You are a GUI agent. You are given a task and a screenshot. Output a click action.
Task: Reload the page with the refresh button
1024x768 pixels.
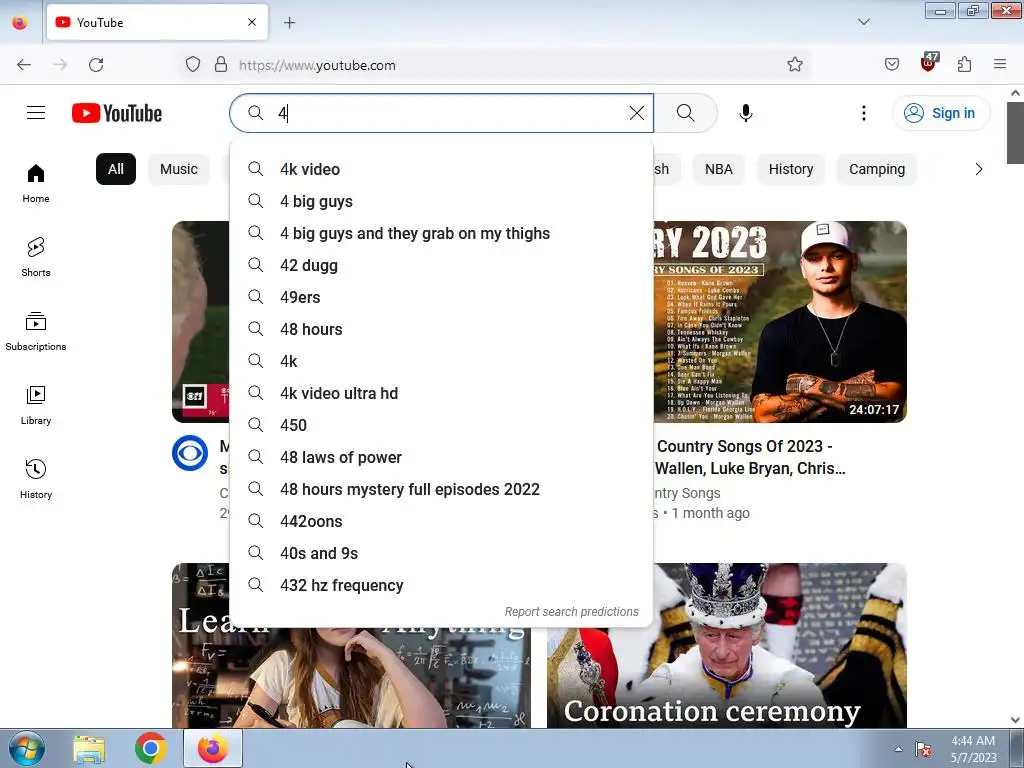click(96, 65)
